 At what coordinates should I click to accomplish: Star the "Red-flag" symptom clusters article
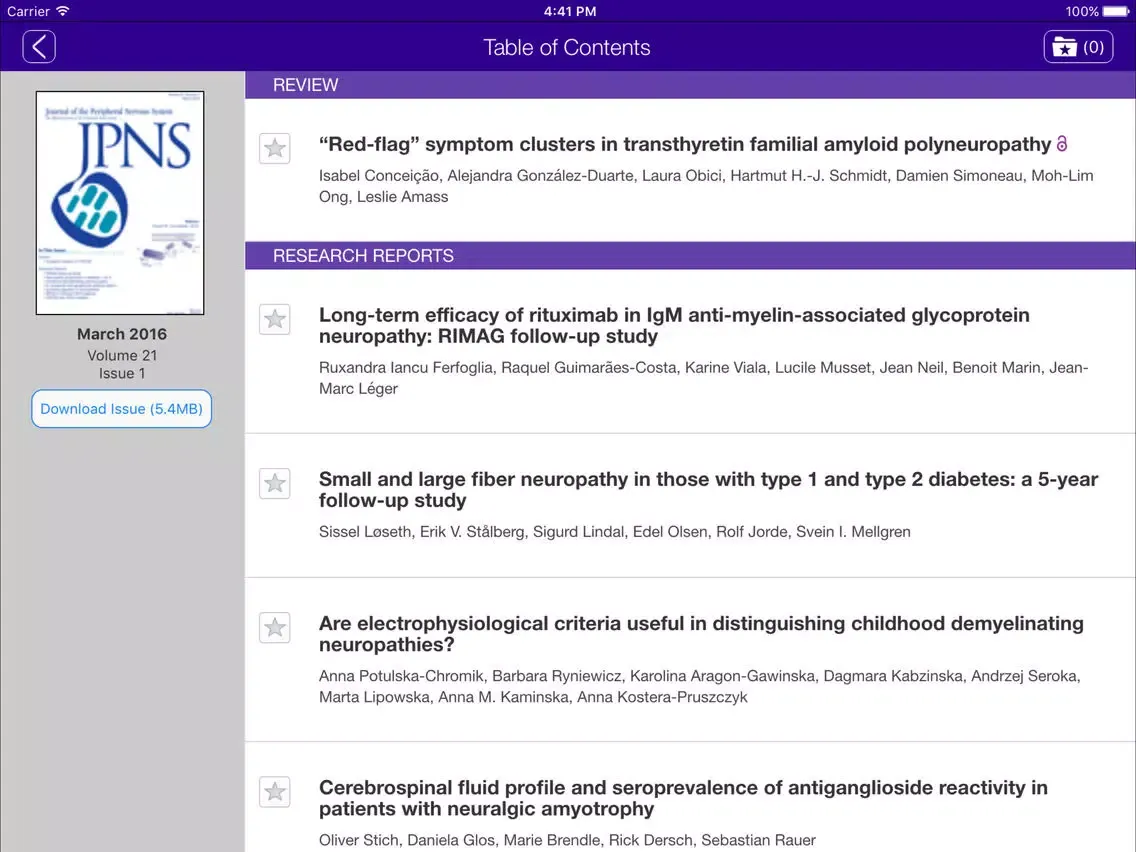(275, 149)
